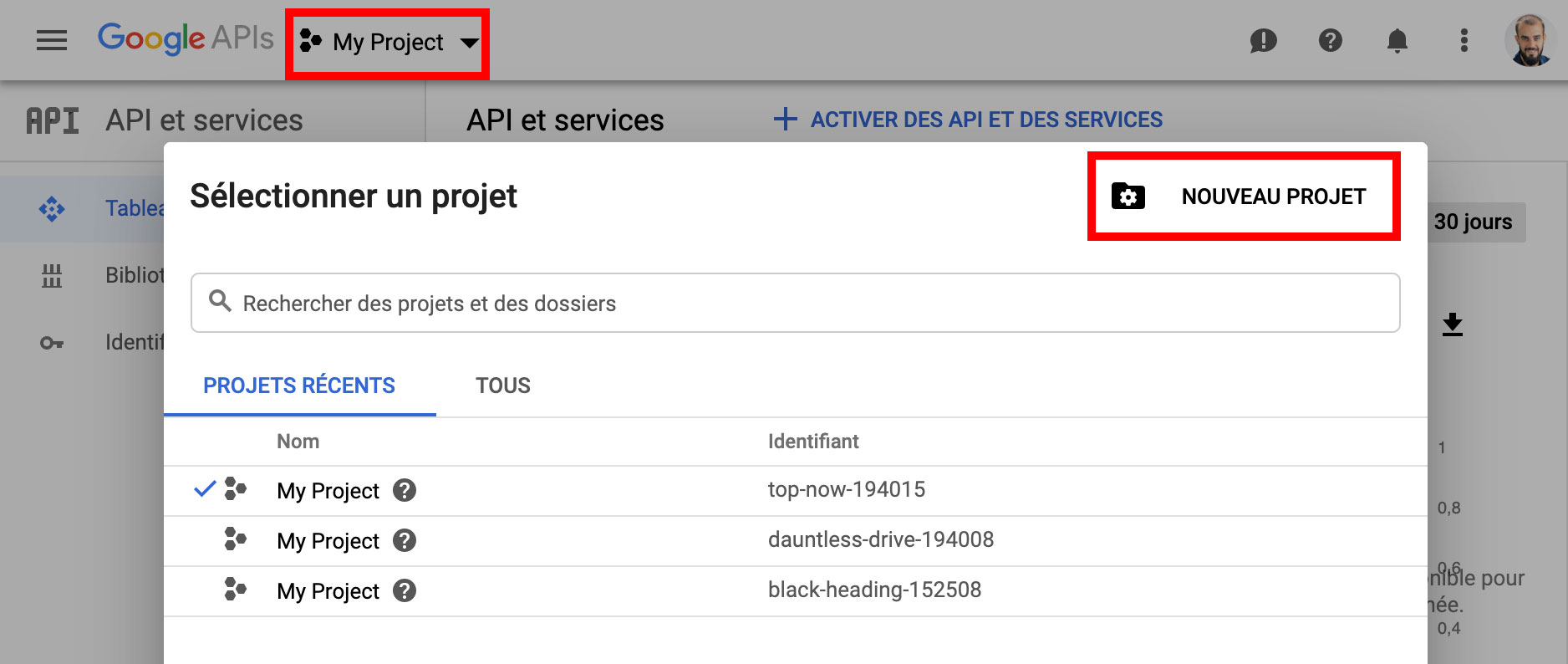Open the Identifiants sidebar item
The width and height of the screenshot is (1568, 664).
pyautogui.click(x=82, y=342)
